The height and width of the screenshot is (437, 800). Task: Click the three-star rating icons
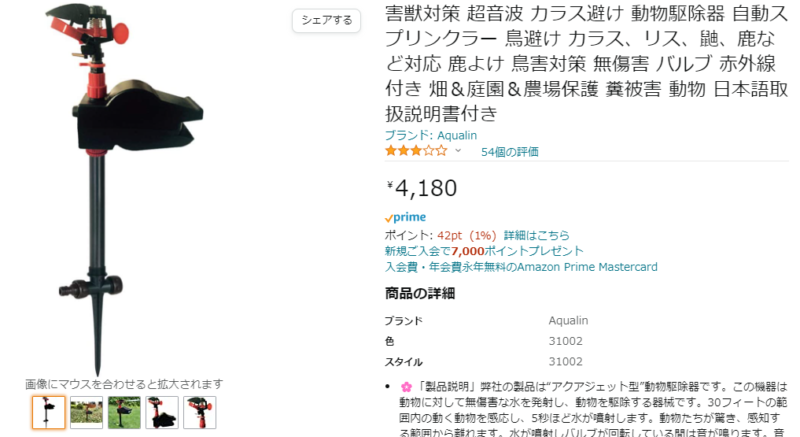point(416,150)
